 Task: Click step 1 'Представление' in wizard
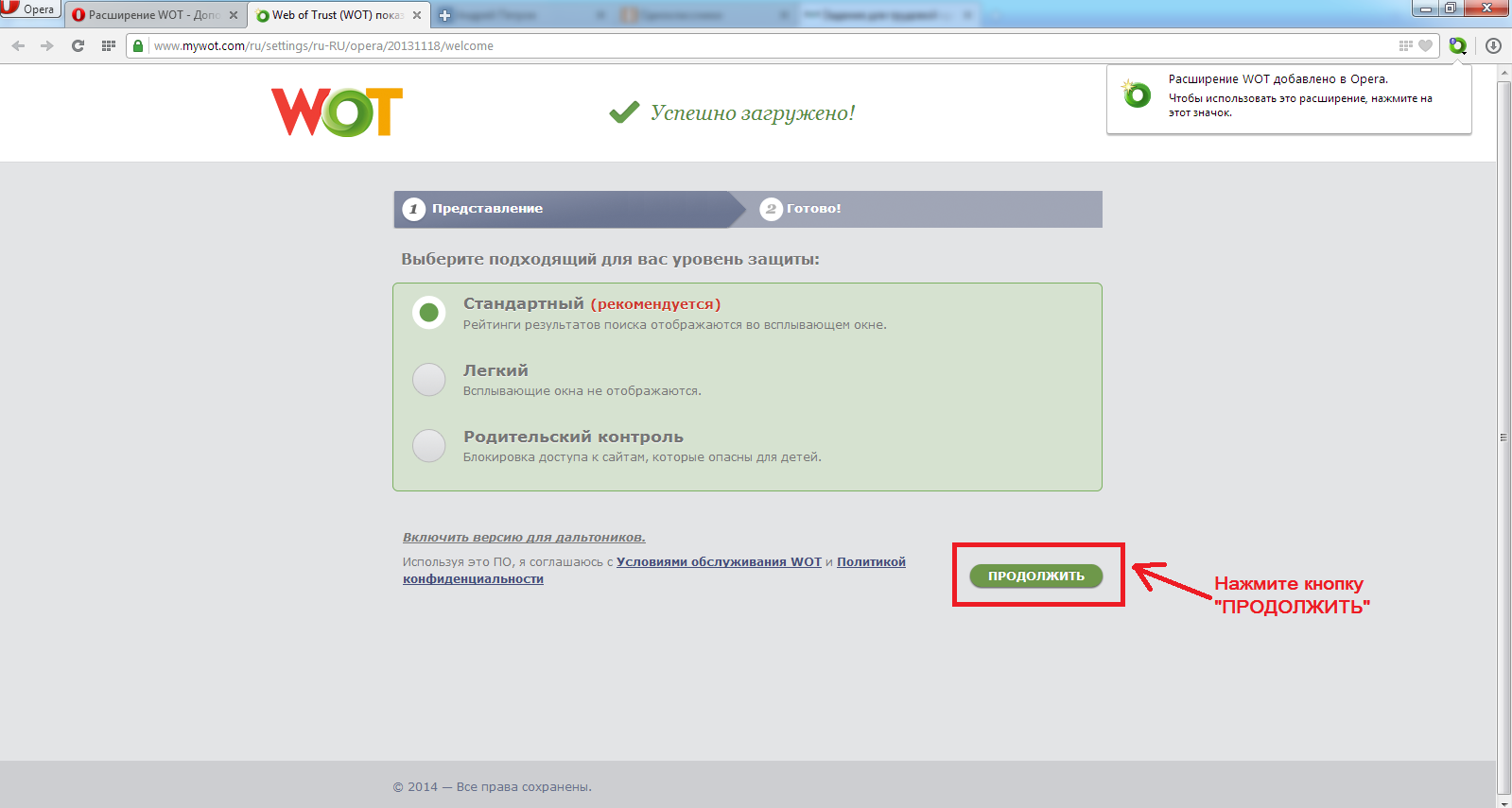[567, 209]
